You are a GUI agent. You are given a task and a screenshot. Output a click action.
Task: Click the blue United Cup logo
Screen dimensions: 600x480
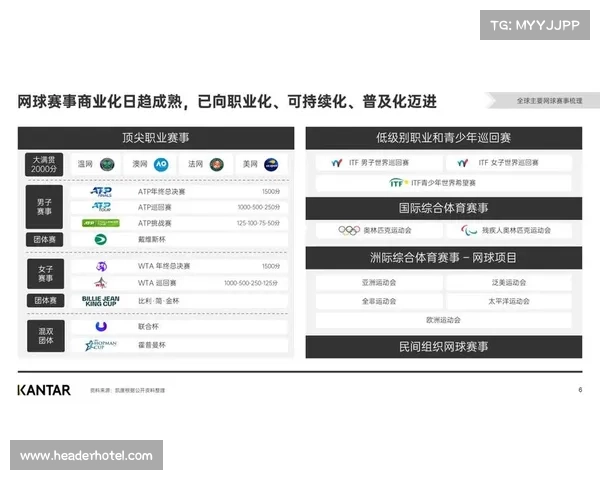[101, 326]
